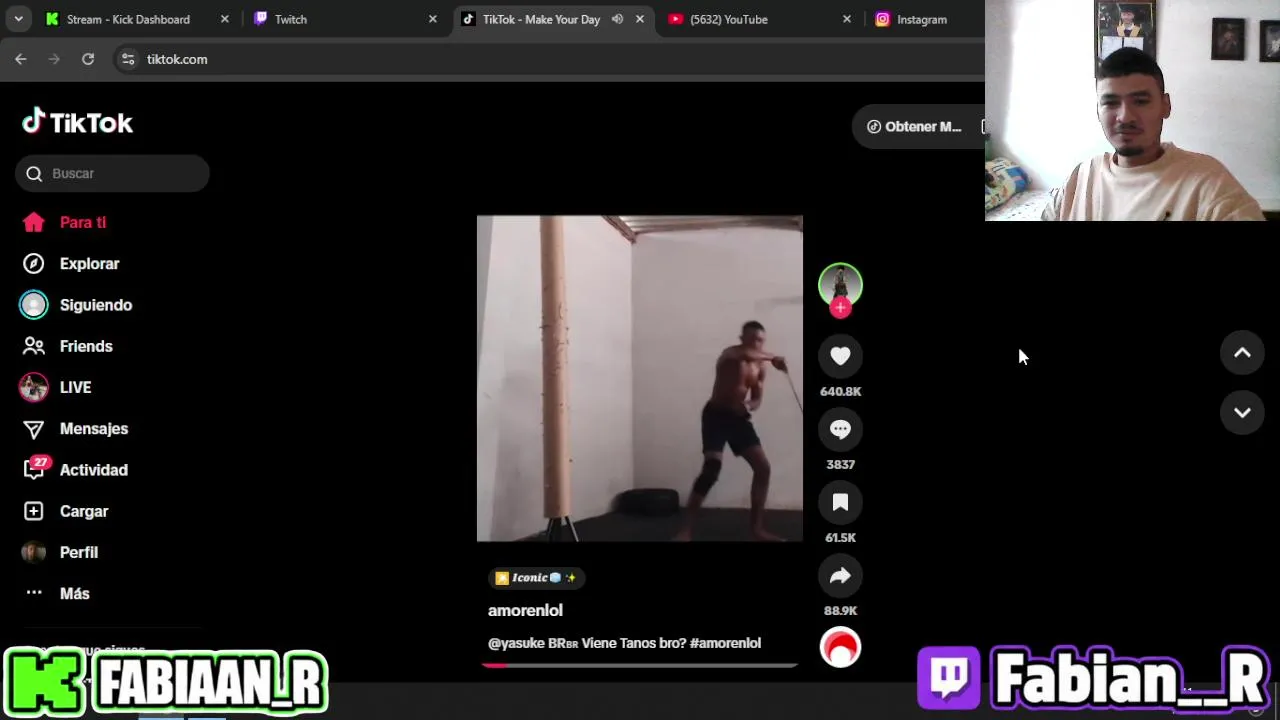
Task: Pause the playing video
Action: [x=640, y=378]
